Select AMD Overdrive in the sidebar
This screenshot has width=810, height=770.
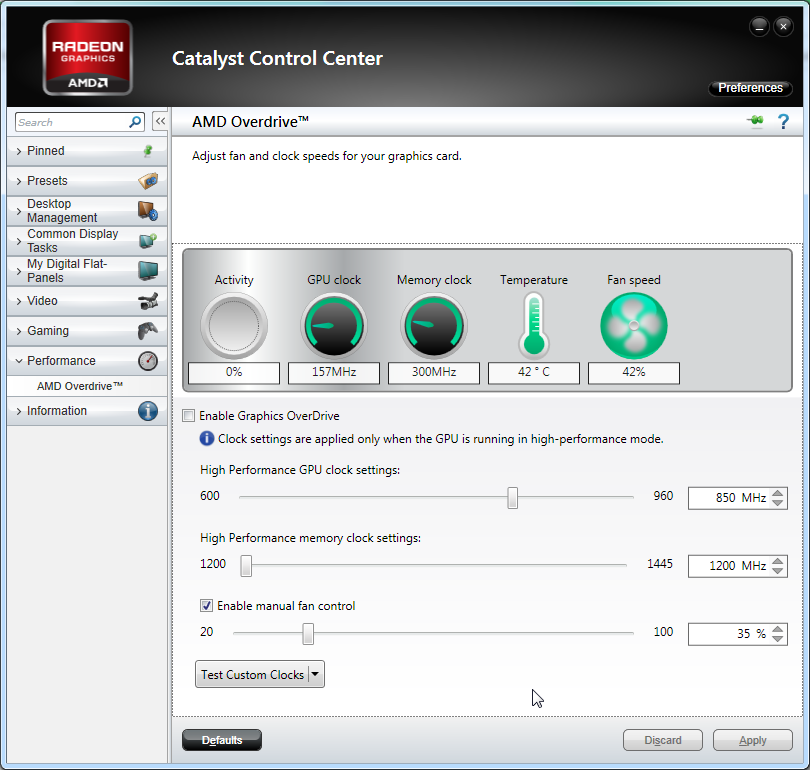click(x=80, y=386)
